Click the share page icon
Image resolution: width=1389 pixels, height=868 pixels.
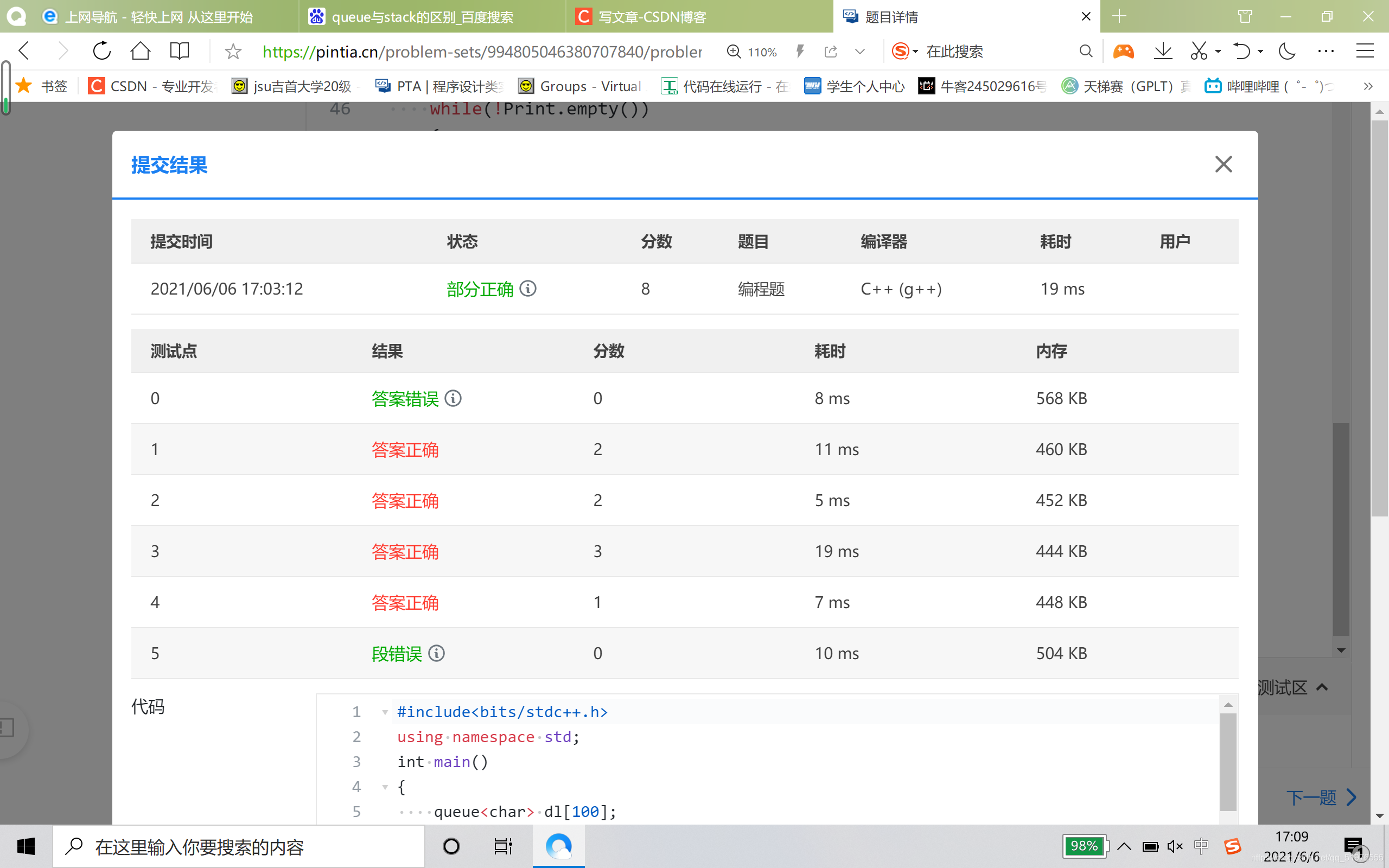click(831, 52)
